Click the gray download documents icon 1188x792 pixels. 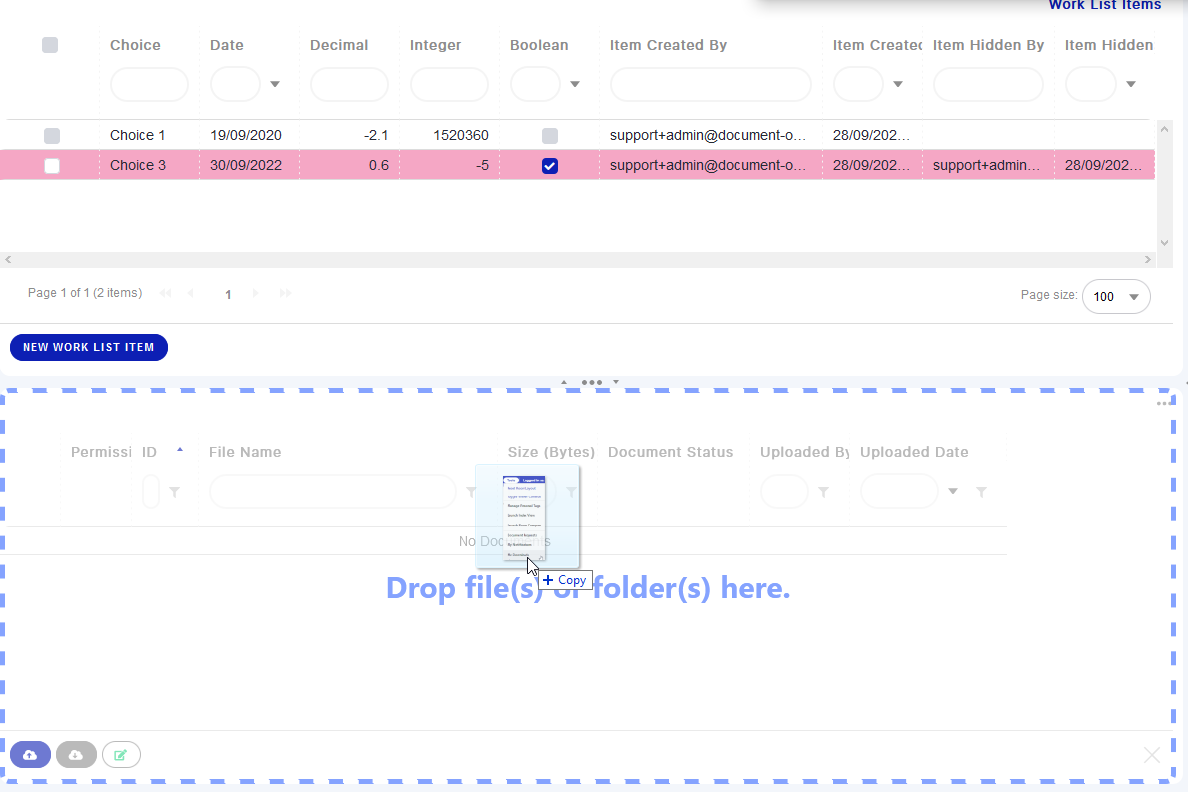(76, 754)
